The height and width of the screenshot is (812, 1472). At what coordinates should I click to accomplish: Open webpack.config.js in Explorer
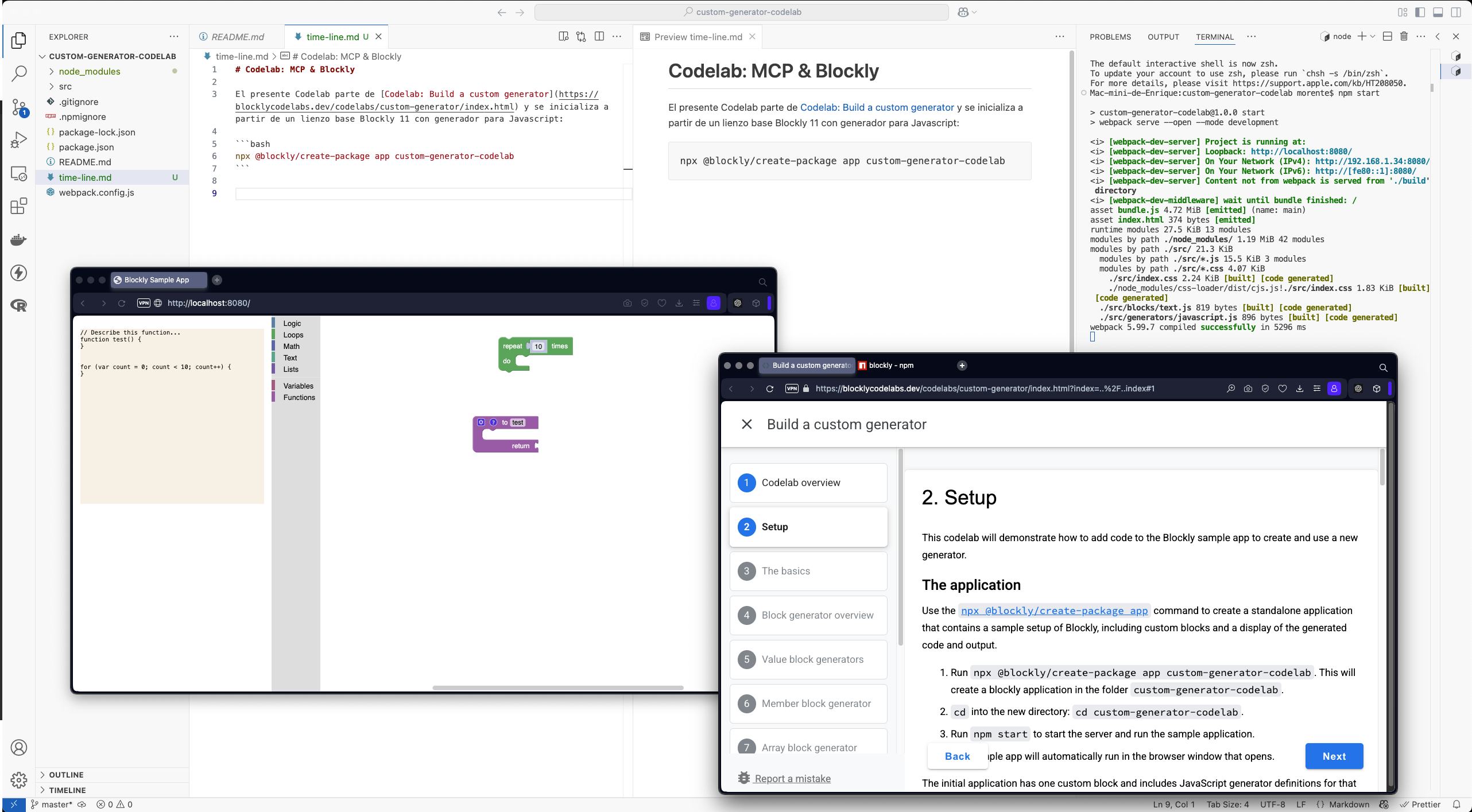[x=96, y=192]
